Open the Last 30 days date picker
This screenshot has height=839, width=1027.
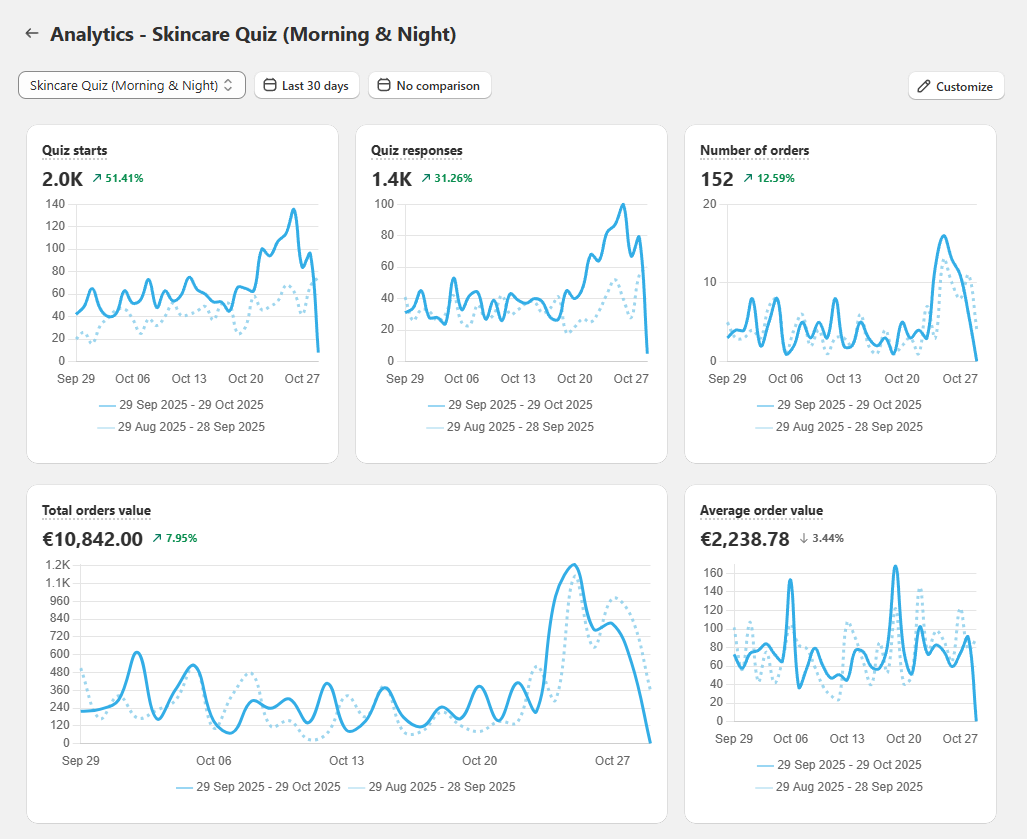click(x=306, y=86)
